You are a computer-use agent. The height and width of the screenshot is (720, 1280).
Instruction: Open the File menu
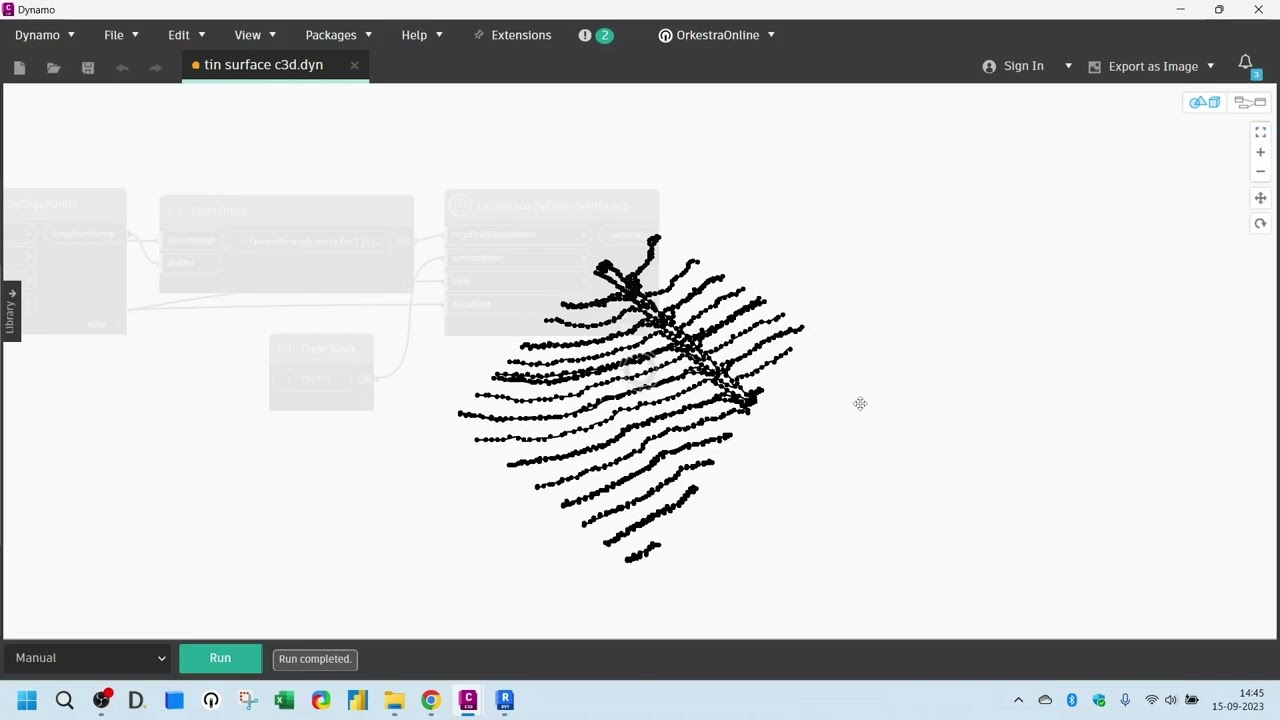click(121, 35)
